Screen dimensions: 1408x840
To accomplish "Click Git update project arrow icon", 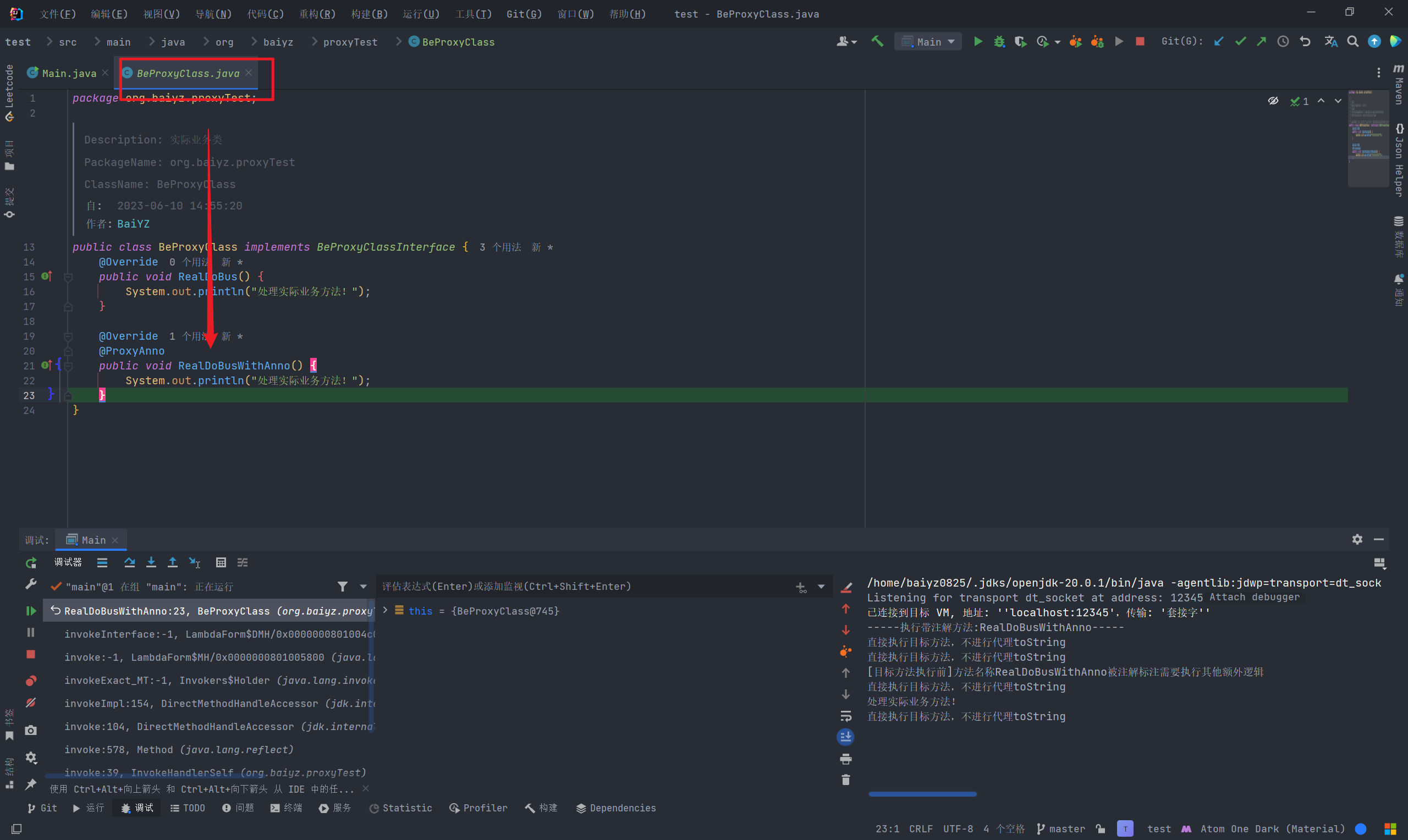I will point(1219,41).
